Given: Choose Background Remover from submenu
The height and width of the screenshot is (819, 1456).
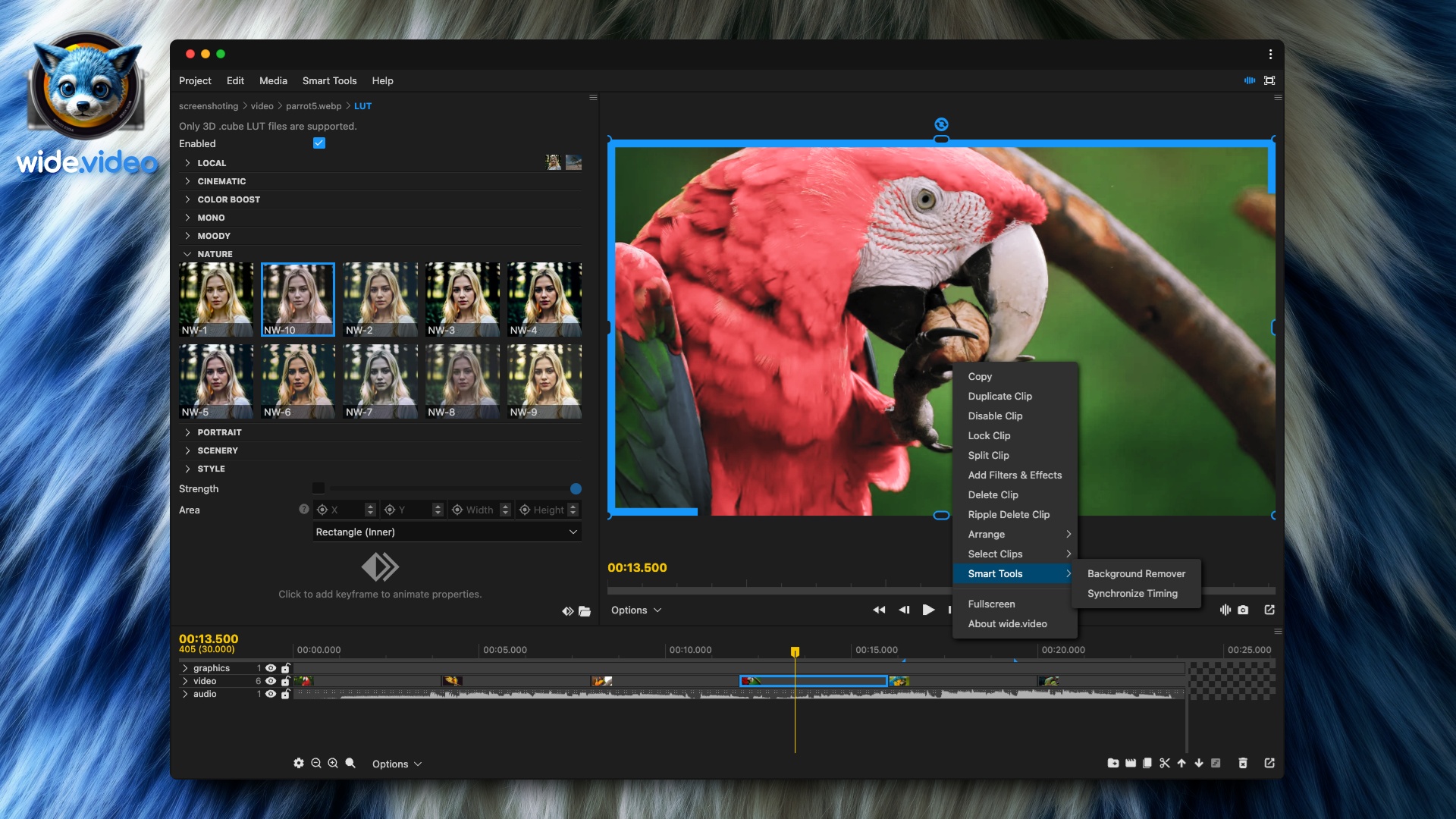Looking at the screenshot, I should click(1136, 574).
